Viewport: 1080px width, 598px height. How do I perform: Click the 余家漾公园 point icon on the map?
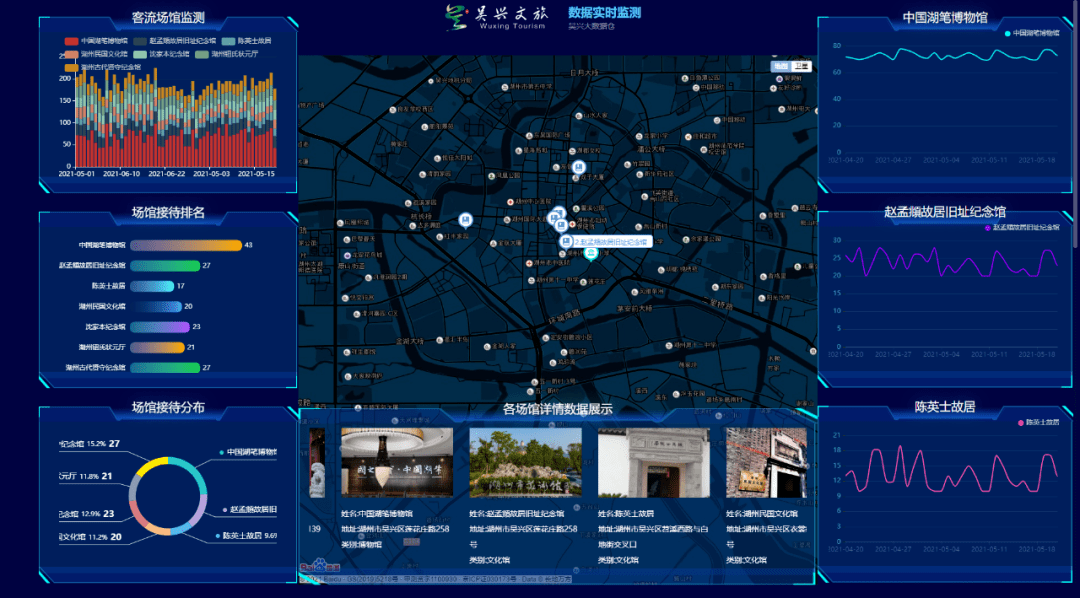click(x=686, y=240)
